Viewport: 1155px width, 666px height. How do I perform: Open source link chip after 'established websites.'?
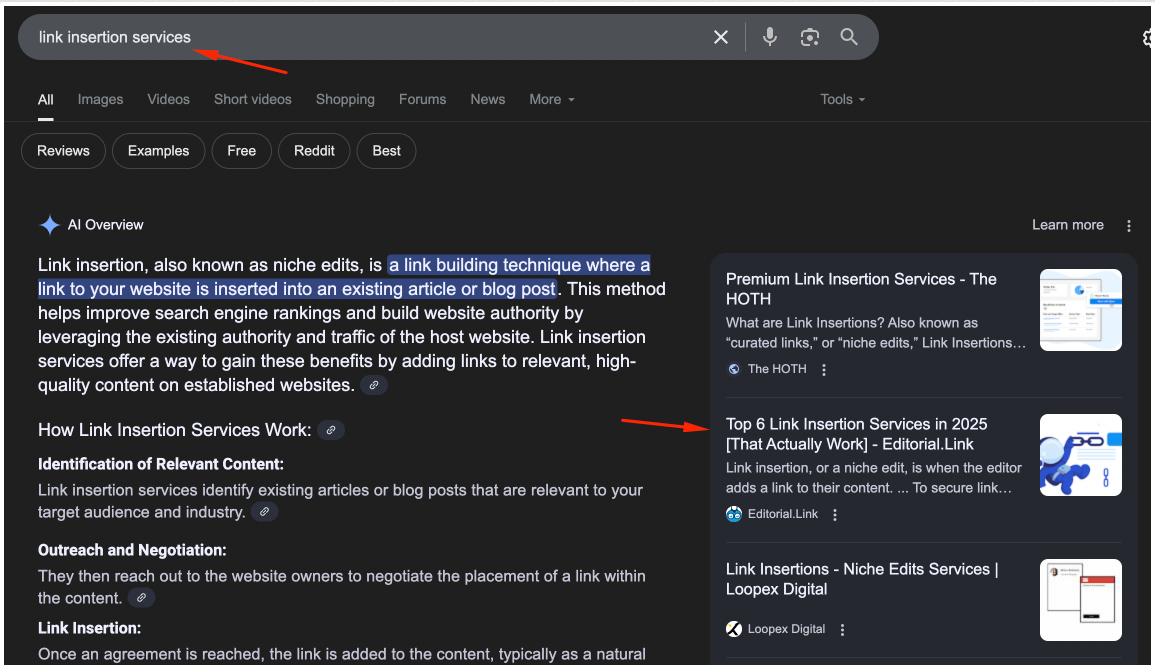tap(373, 385)
